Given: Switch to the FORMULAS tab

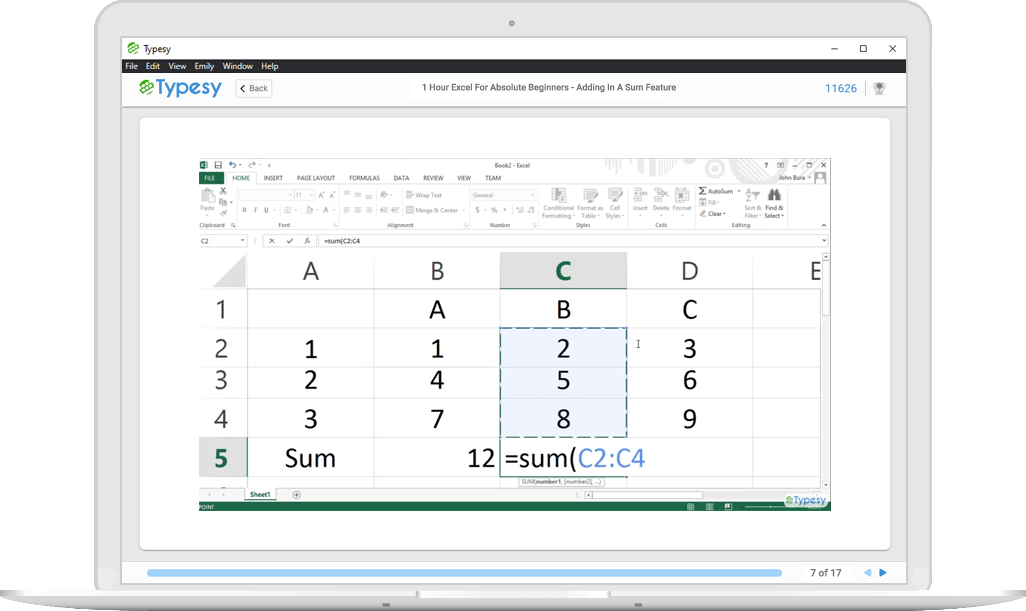Looking at the screenshot, I should 364,178.
